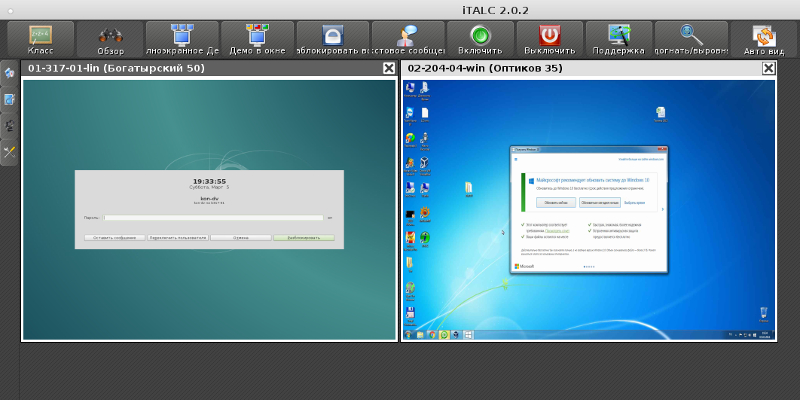The width and height of the screenshot is (800, 400).
Task: Send a text message to students
Action: (408, 39)
